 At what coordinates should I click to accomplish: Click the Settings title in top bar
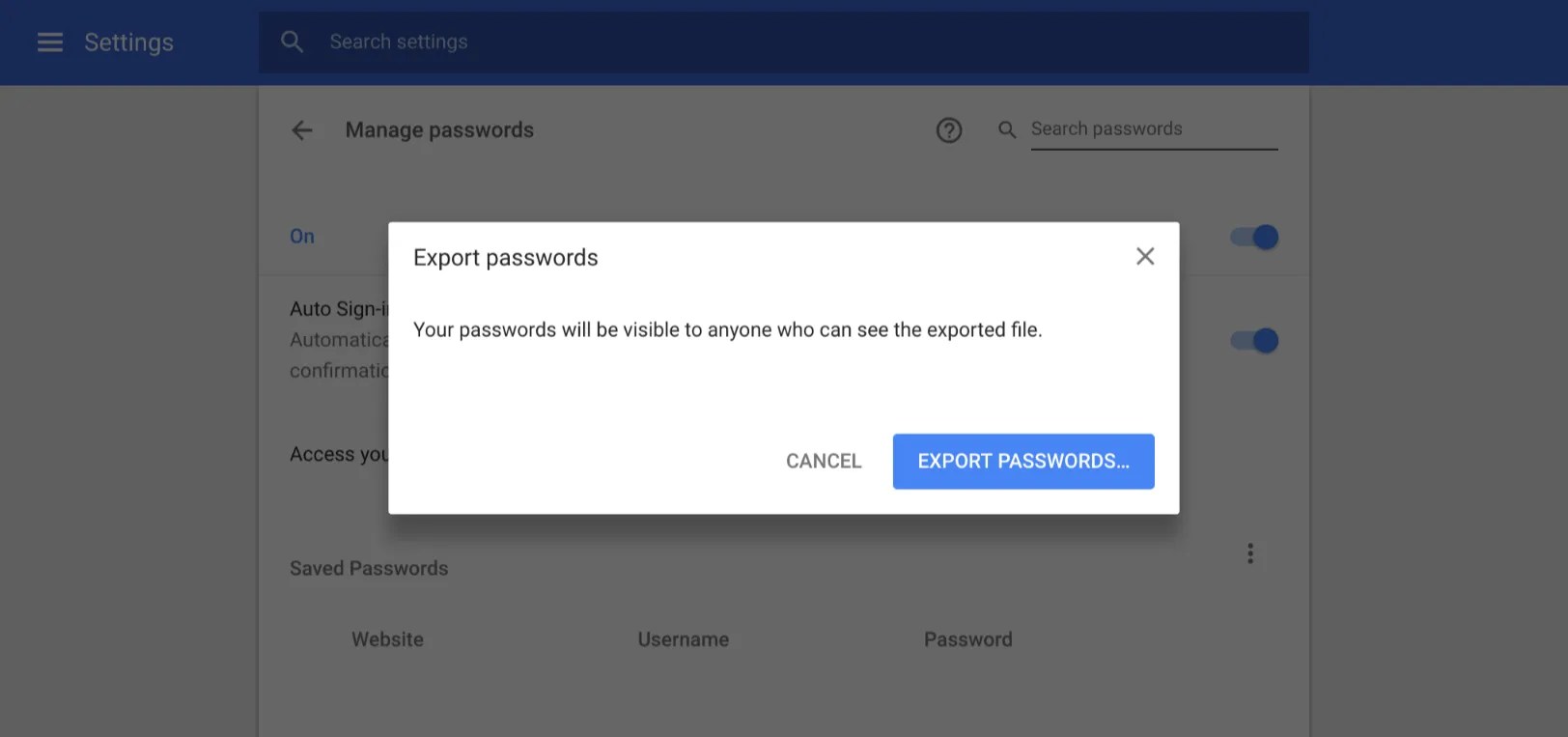point(128,42)
